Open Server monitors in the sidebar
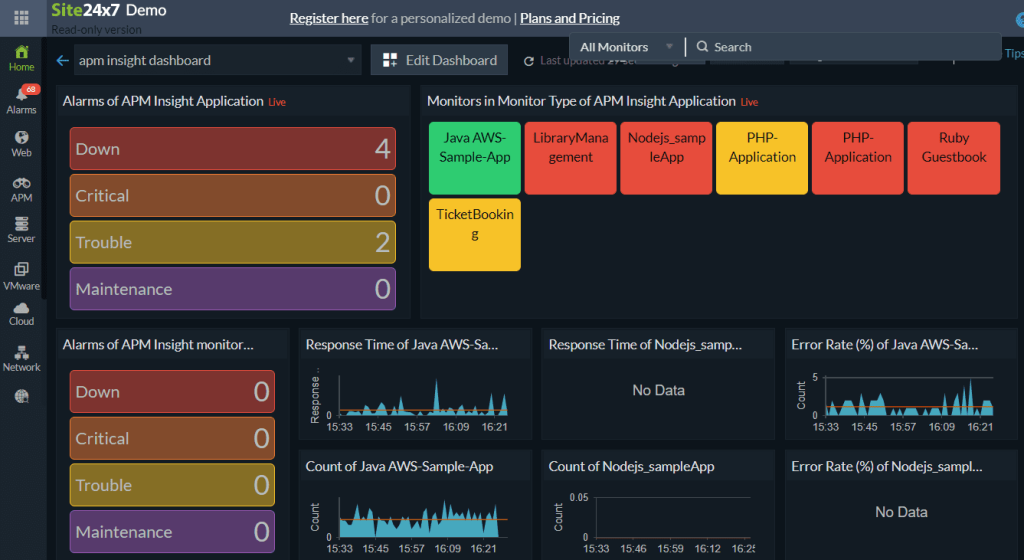 pos(21,229)
